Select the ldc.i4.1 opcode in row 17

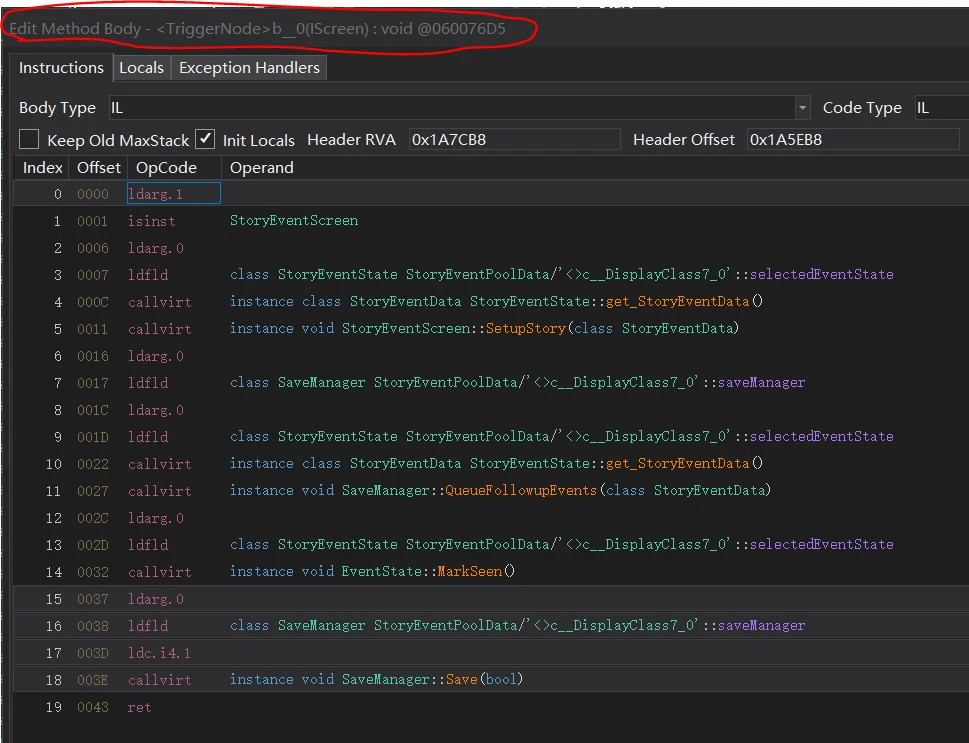click(159, 653)
